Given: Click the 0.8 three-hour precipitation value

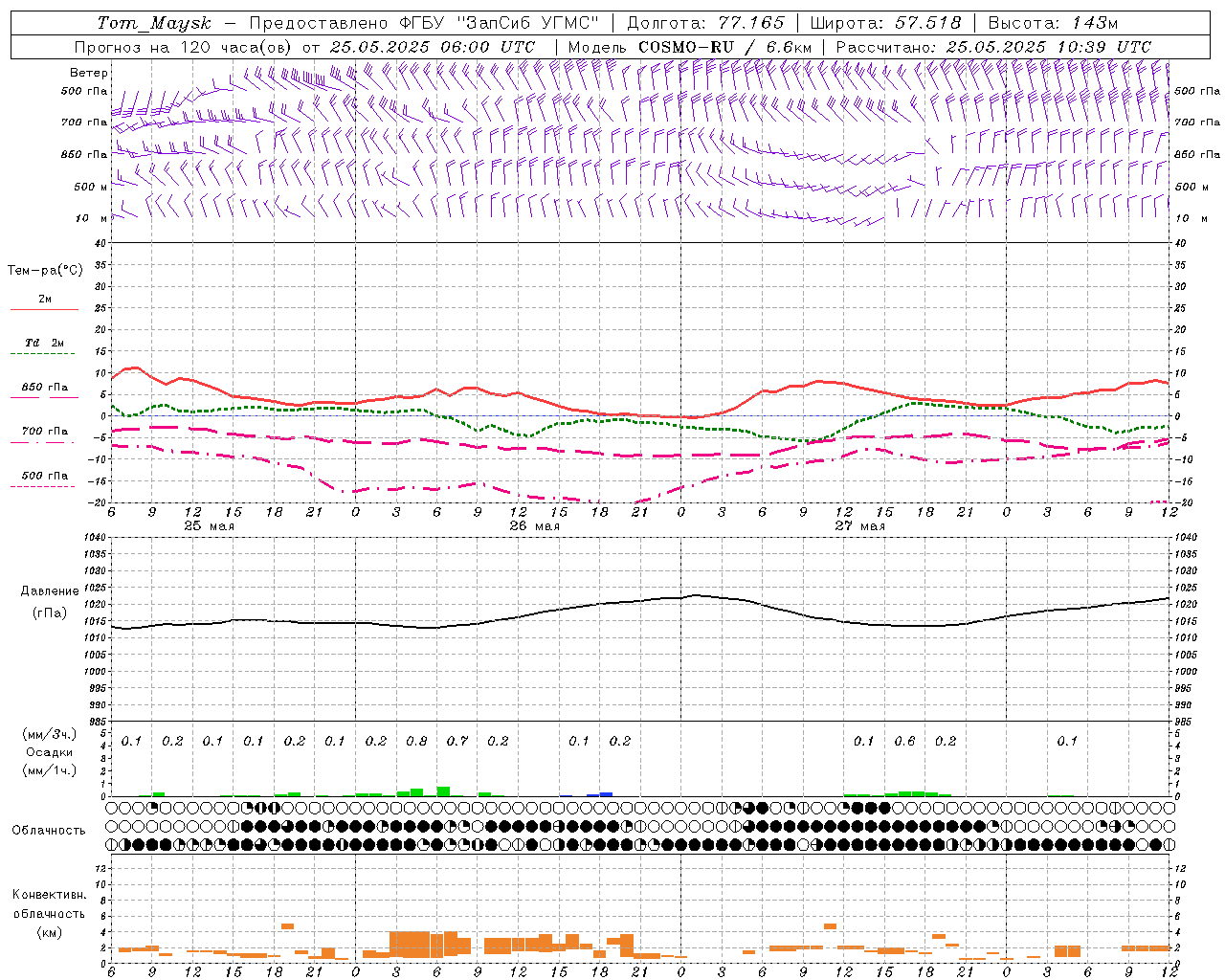Looking at the screenshot, I should click(x=416, y=742).
